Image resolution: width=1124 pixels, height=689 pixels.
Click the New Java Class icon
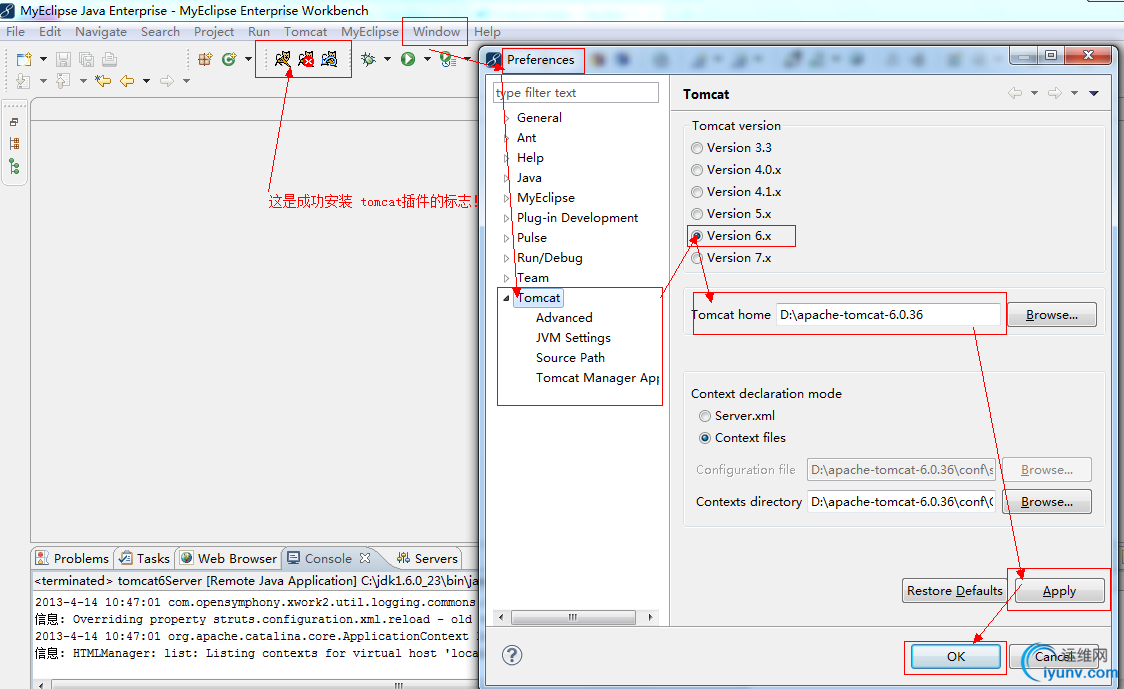pos(229,59)
